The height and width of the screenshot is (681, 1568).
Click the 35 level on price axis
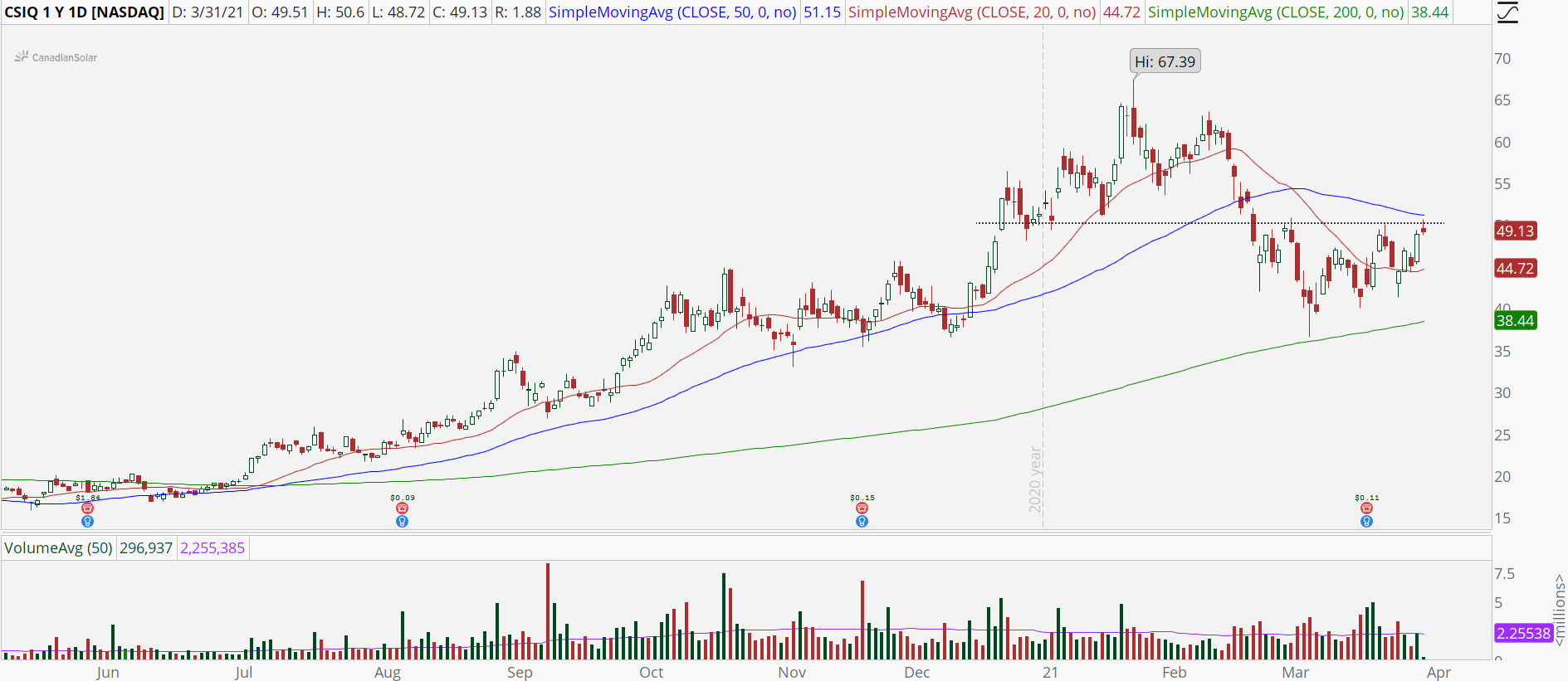click(x=1502, y=352)
